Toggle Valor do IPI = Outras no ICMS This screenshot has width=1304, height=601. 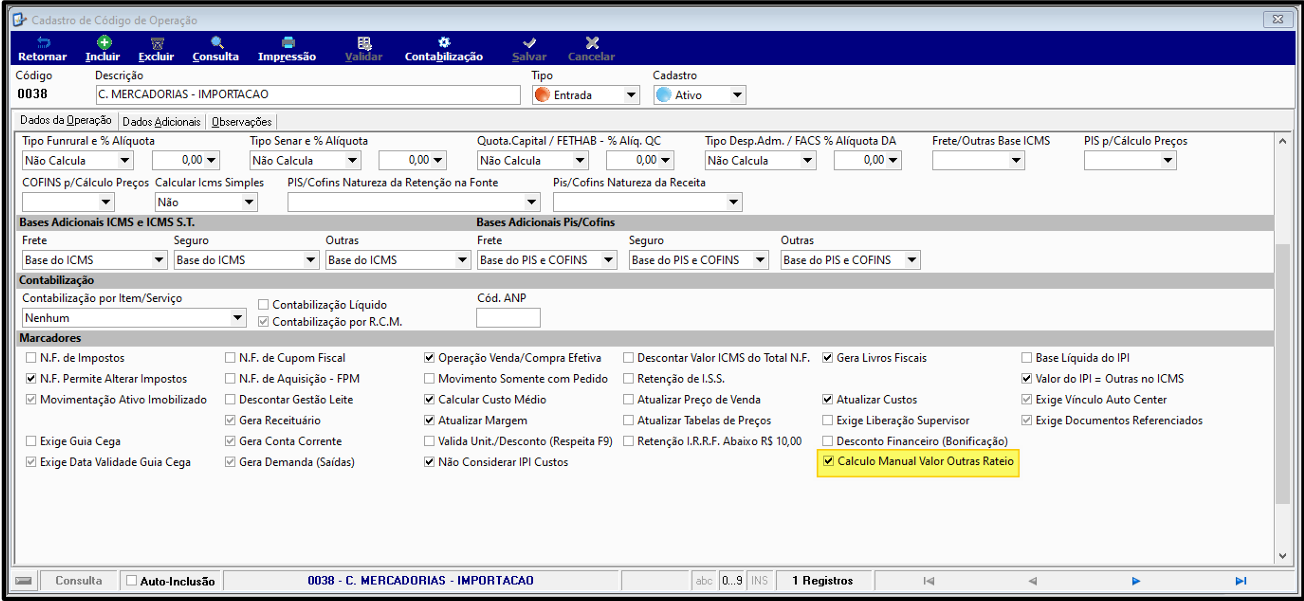pyautogui.click(x=1027, y=379)
